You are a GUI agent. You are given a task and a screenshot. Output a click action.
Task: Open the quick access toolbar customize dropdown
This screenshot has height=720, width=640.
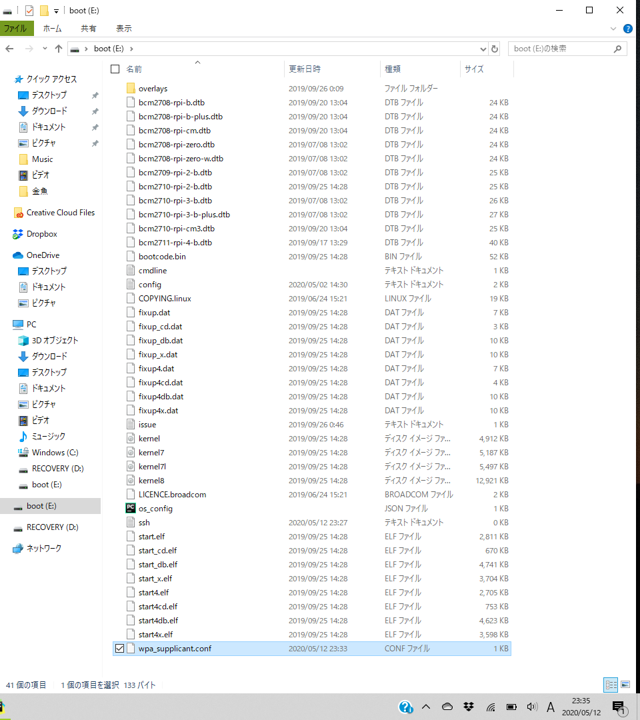[56, 11]
